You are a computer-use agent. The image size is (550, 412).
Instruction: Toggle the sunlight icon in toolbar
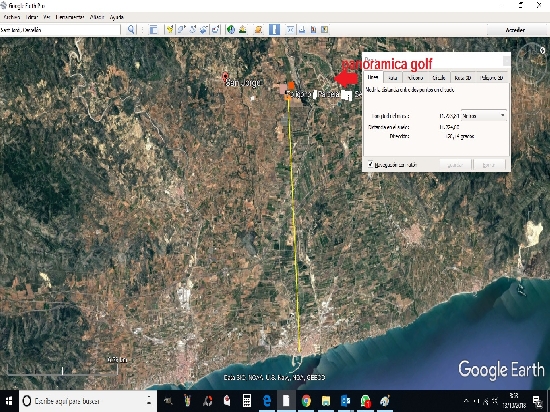(x=242, y=30)
